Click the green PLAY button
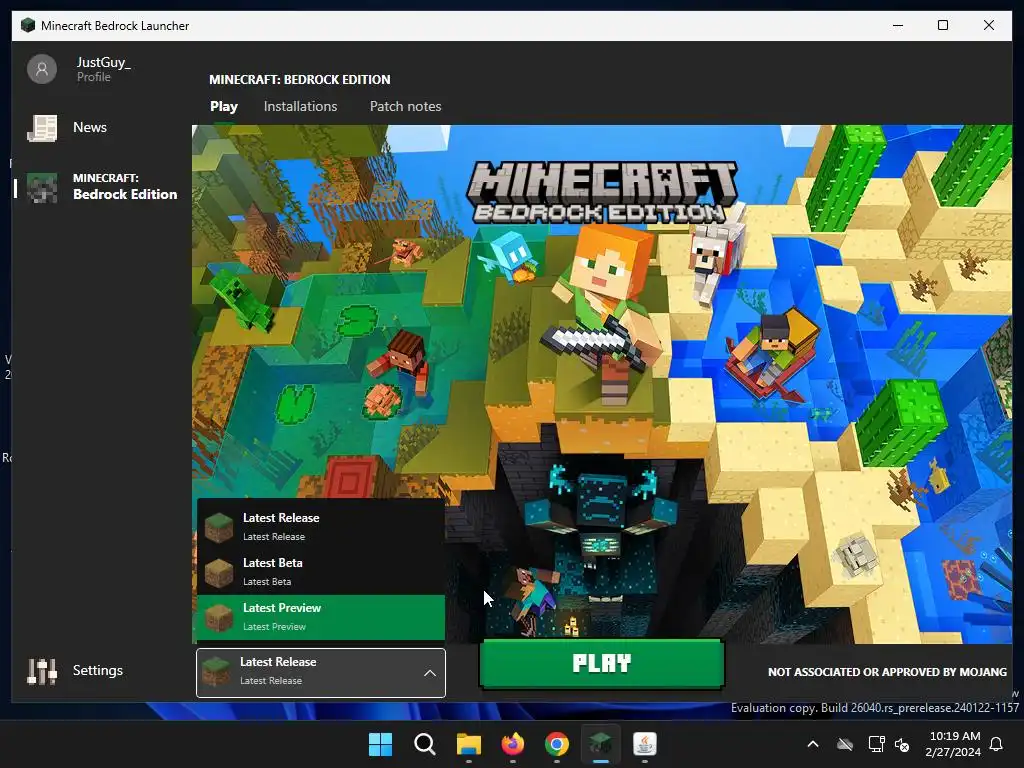The image size is (1024, 768). tap(601, 664)
